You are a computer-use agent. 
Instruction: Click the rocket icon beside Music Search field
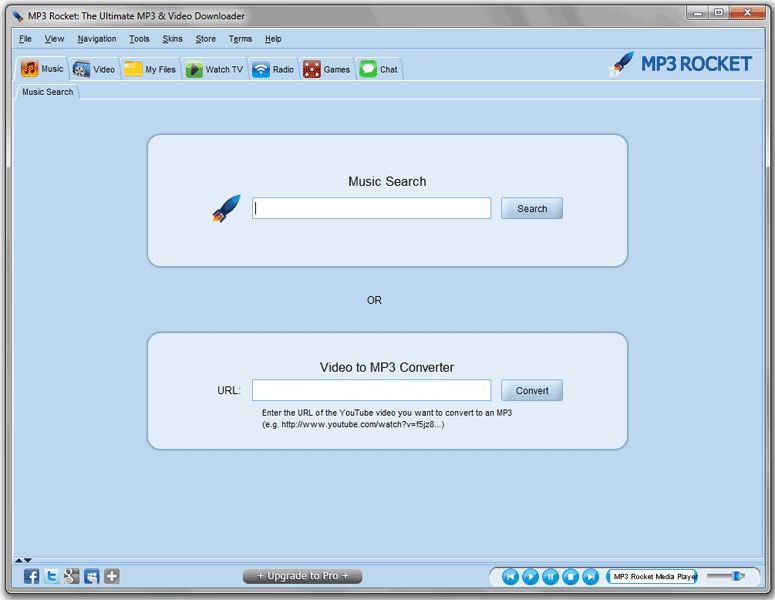[226, 208]
